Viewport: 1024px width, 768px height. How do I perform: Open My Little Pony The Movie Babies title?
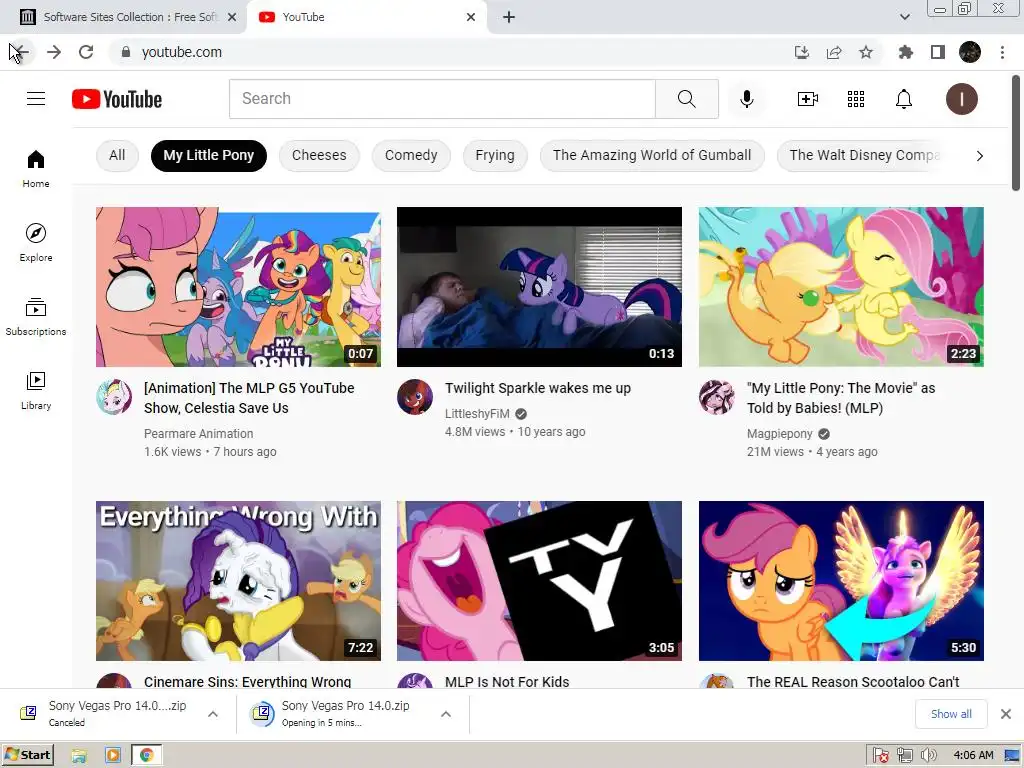point(840,398)
